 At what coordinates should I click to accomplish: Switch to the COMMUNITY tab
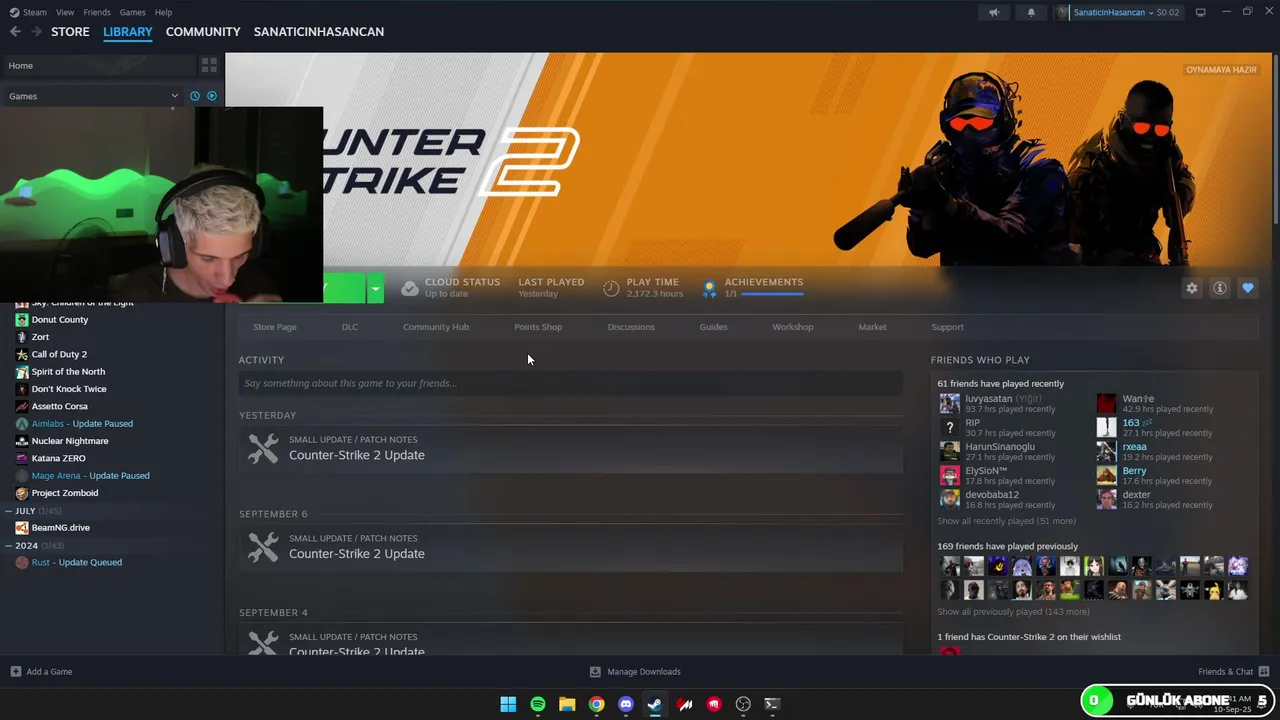pos(203,32)
